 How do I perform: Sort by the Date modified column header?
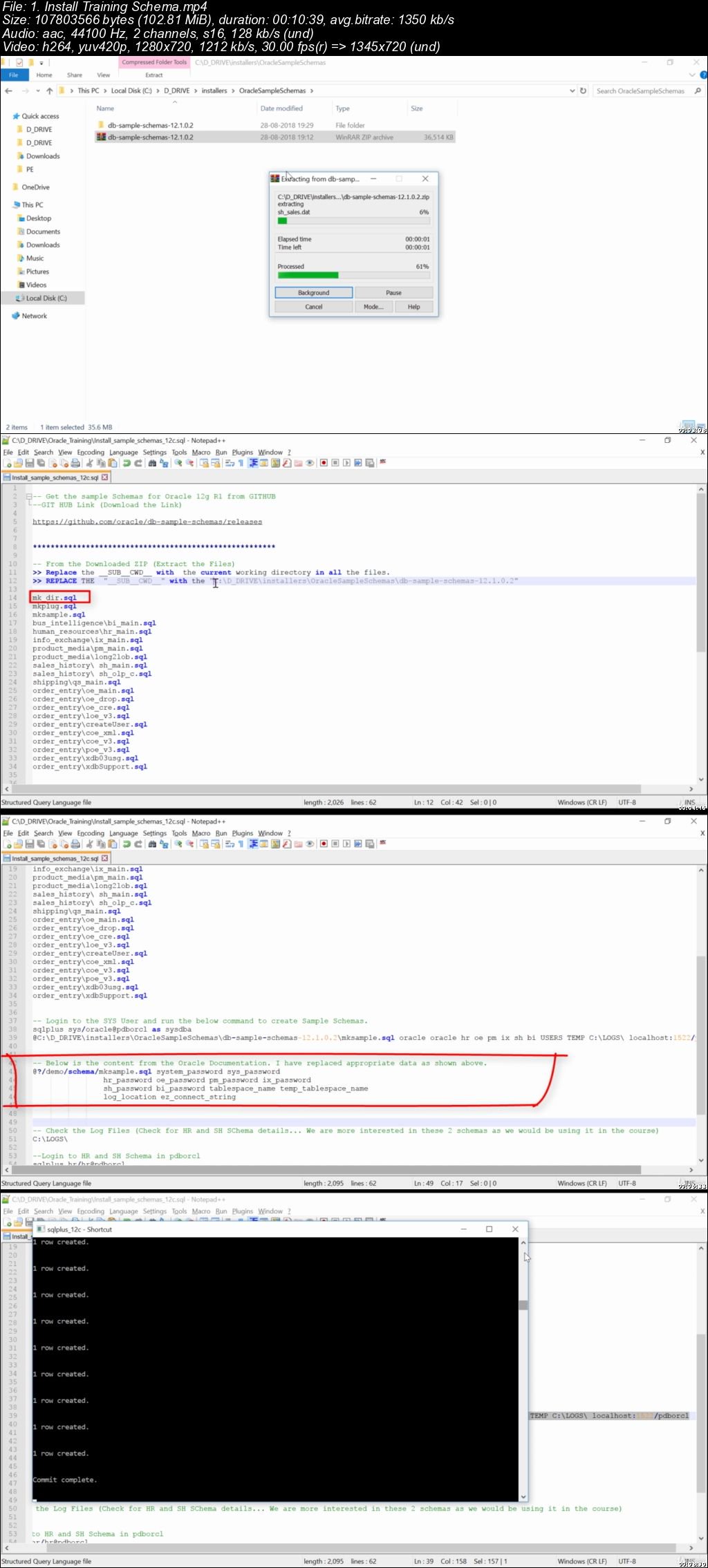tap(281, 108)
